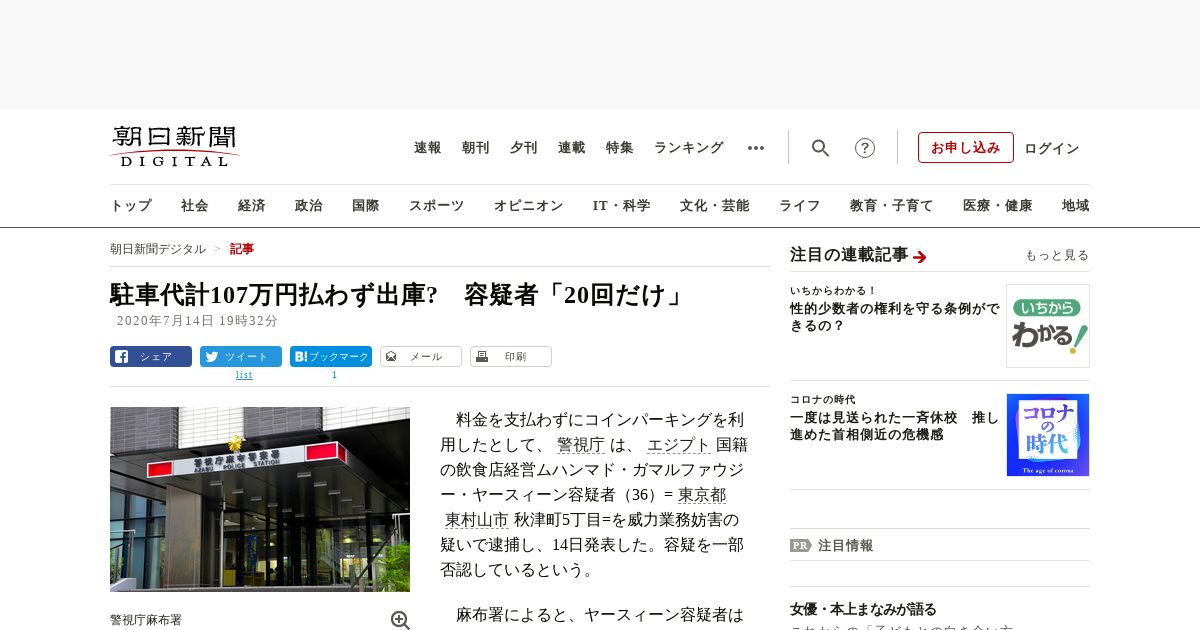Select the トップ category tab

click(131, 206)
